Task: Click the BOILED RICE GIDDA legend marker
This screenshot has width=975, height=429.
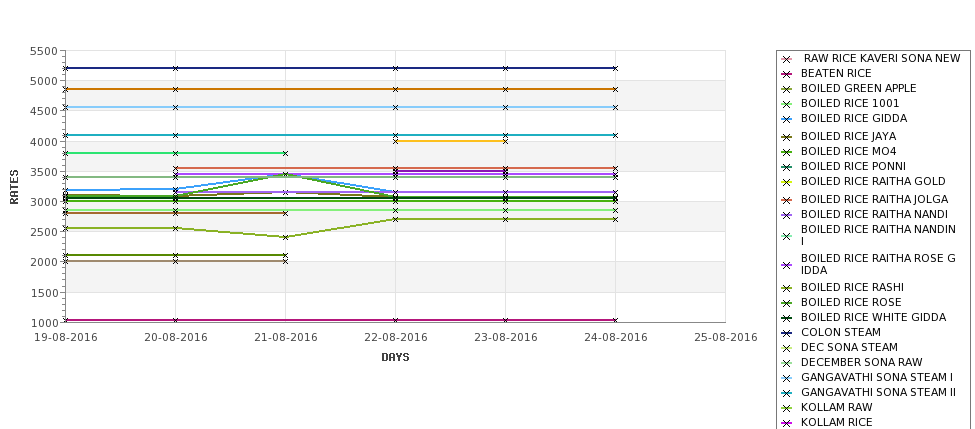Action: tap(787, 119)
